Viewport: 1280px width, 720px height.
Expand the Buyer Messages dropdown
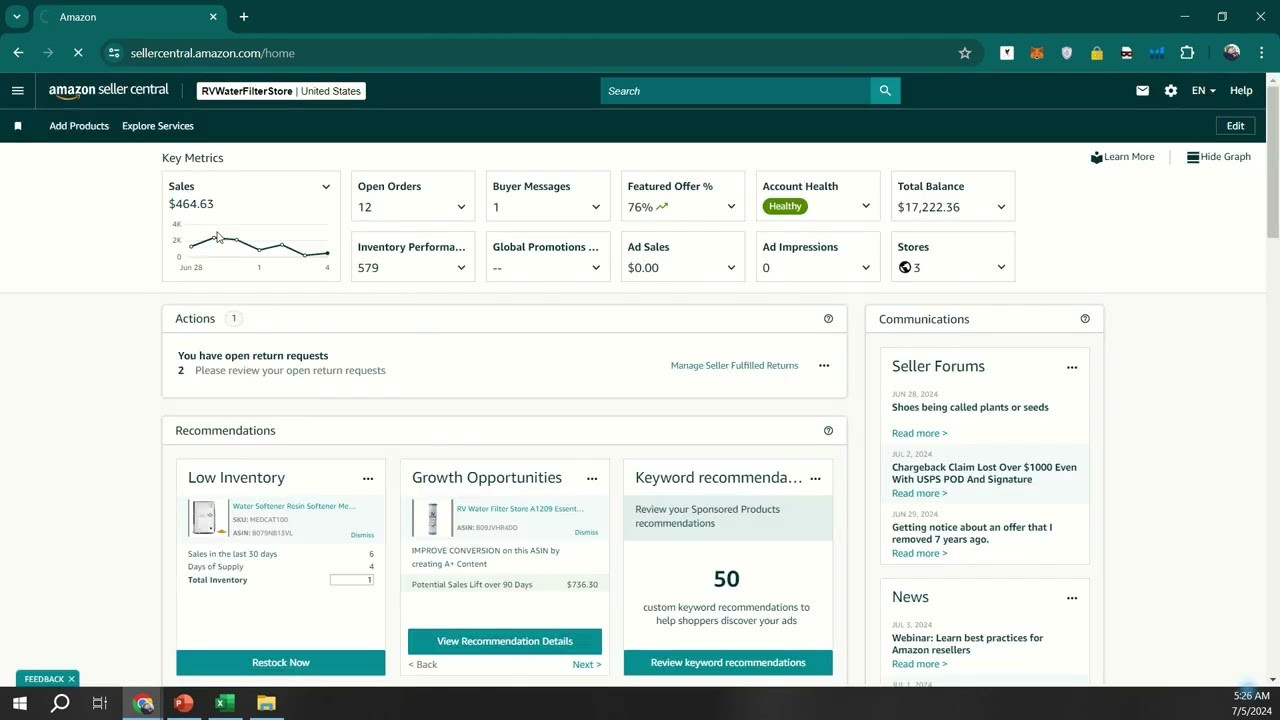click(596, 207)
